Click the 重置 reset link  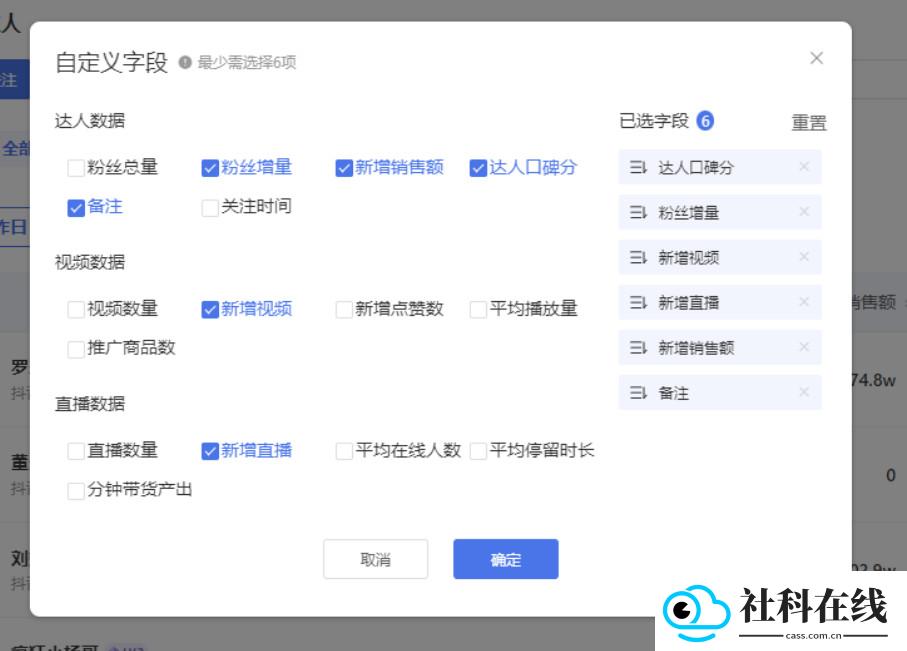coord(809,122)
